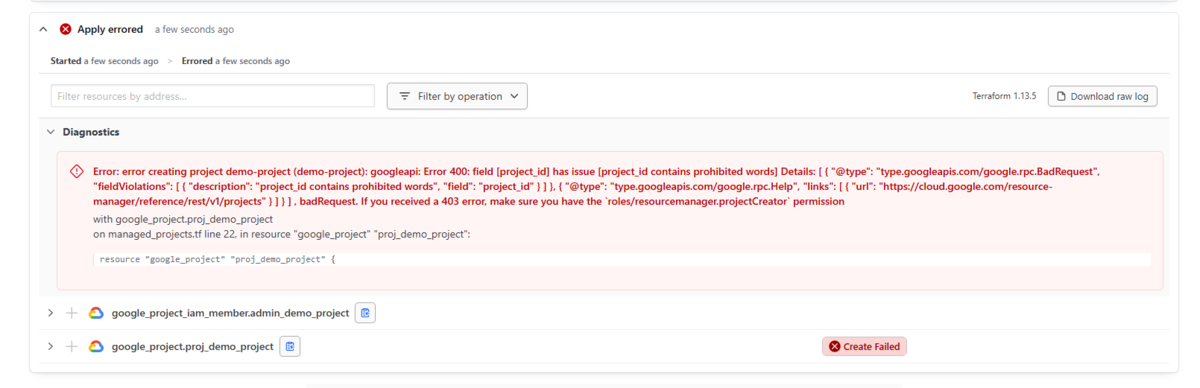Viewport: 1200px width, 388px height.
Task: Expand the google_project.proj_demo_project row
Action: pyautogui.click(x=51, y=346)
